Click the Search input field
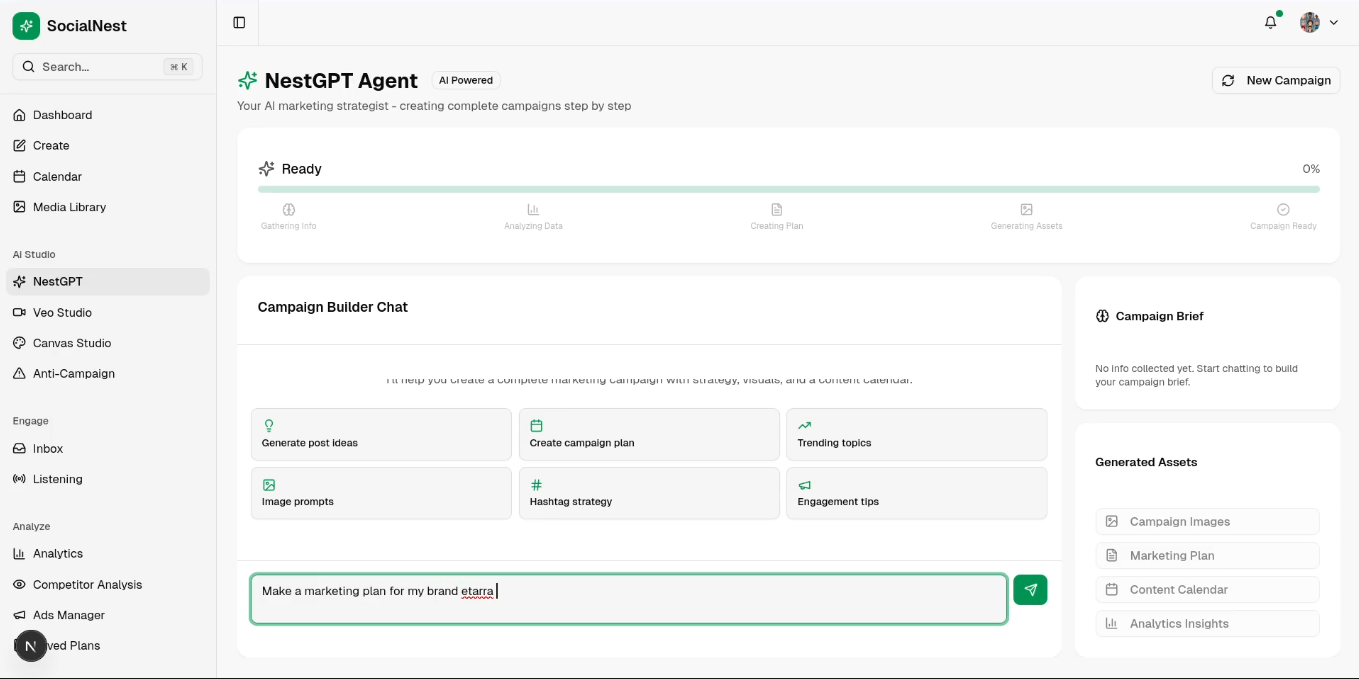The image size is (1359, 679). [100, 67]
